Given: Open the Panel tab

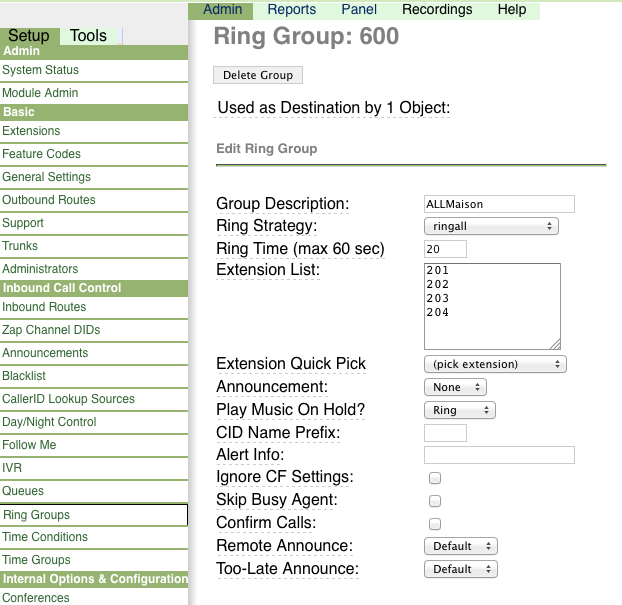Looking at the screenshot, I should (359, 10).
